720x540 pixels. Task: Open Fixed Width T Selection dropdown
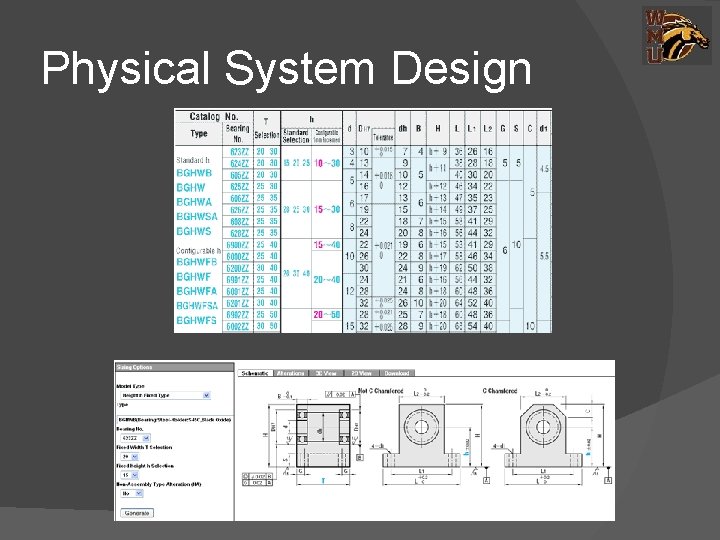point(129,457)
